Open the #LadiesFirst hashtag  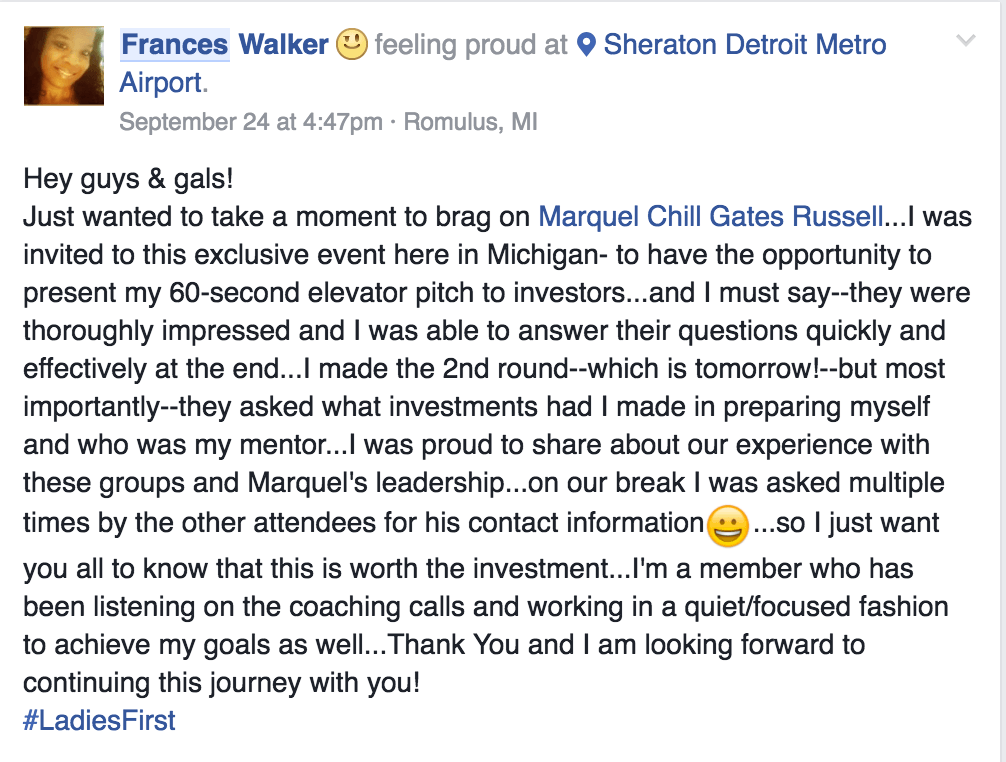tap(99, 720)
